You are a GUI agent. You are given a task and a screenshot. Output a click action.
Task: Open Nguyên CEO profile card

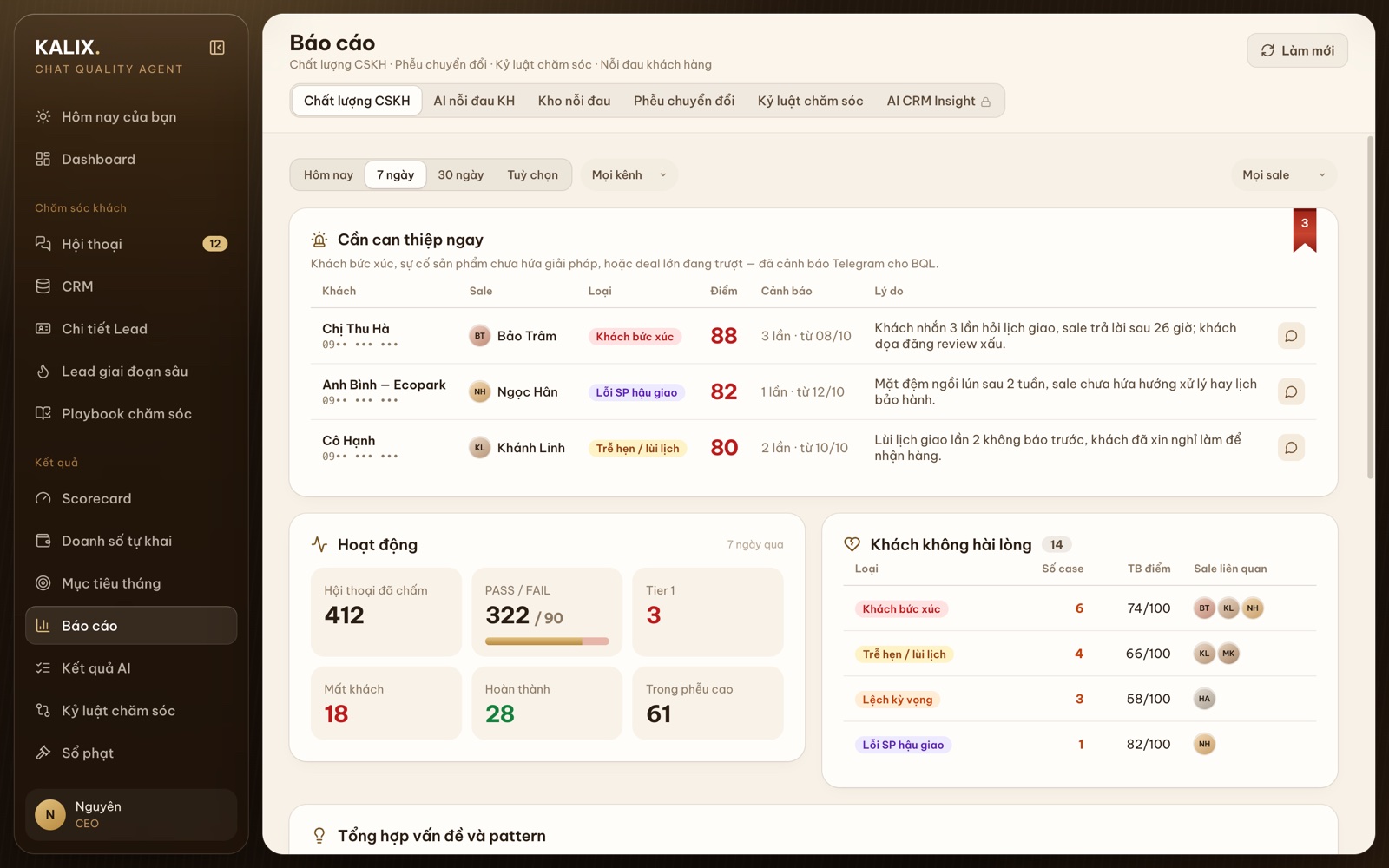click(131, 815)
